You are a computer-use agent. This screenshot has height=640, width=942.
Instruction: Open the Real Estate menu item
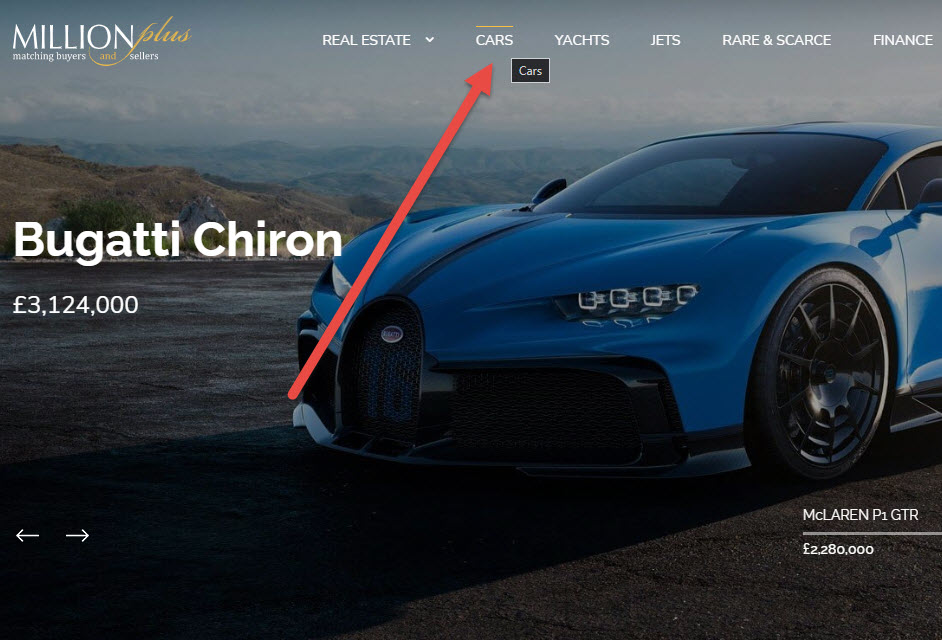[366, 40]
